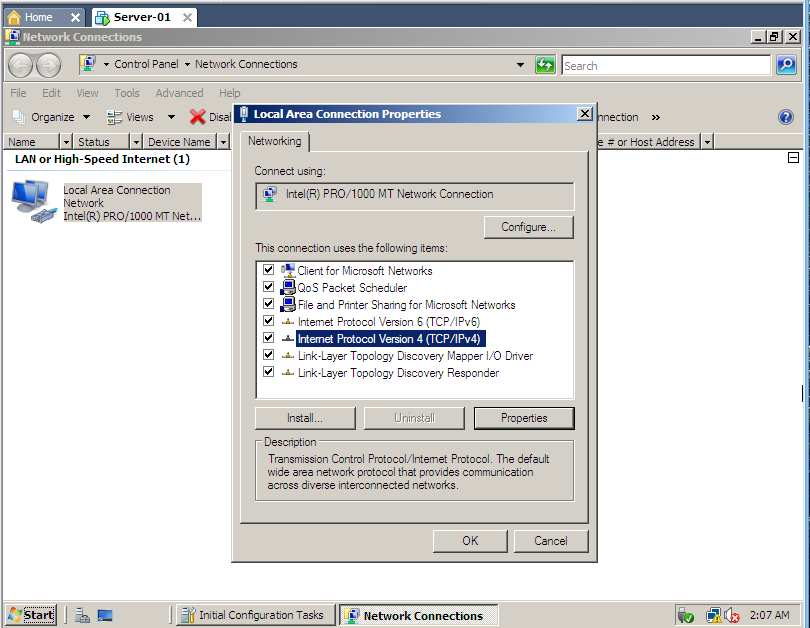Click the Views toolbar icon

coord(114,117)
